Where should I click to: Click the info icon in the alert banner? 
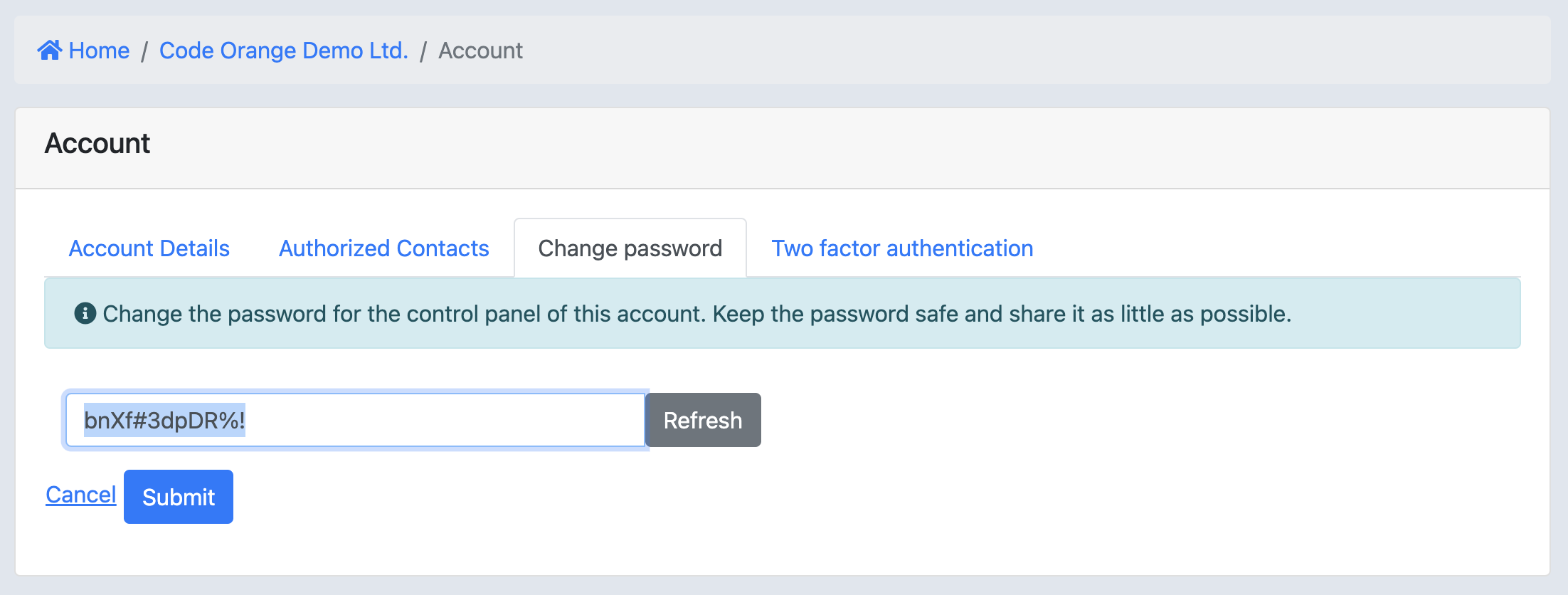click(x=85, y=313)
